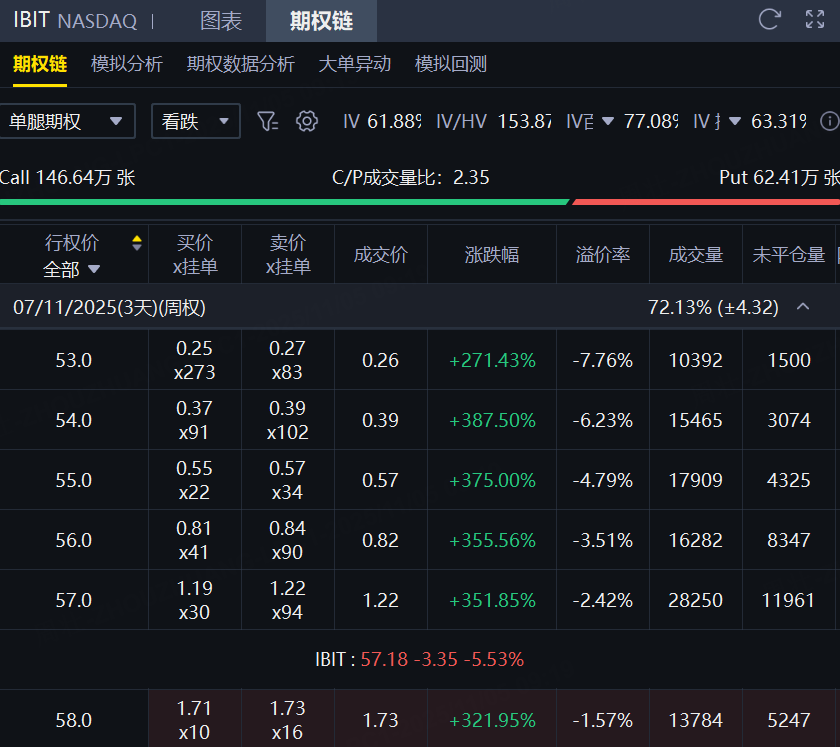Open the option chain filter icon
The width and height of the screenshot is (840, 747).
point(266,121)
